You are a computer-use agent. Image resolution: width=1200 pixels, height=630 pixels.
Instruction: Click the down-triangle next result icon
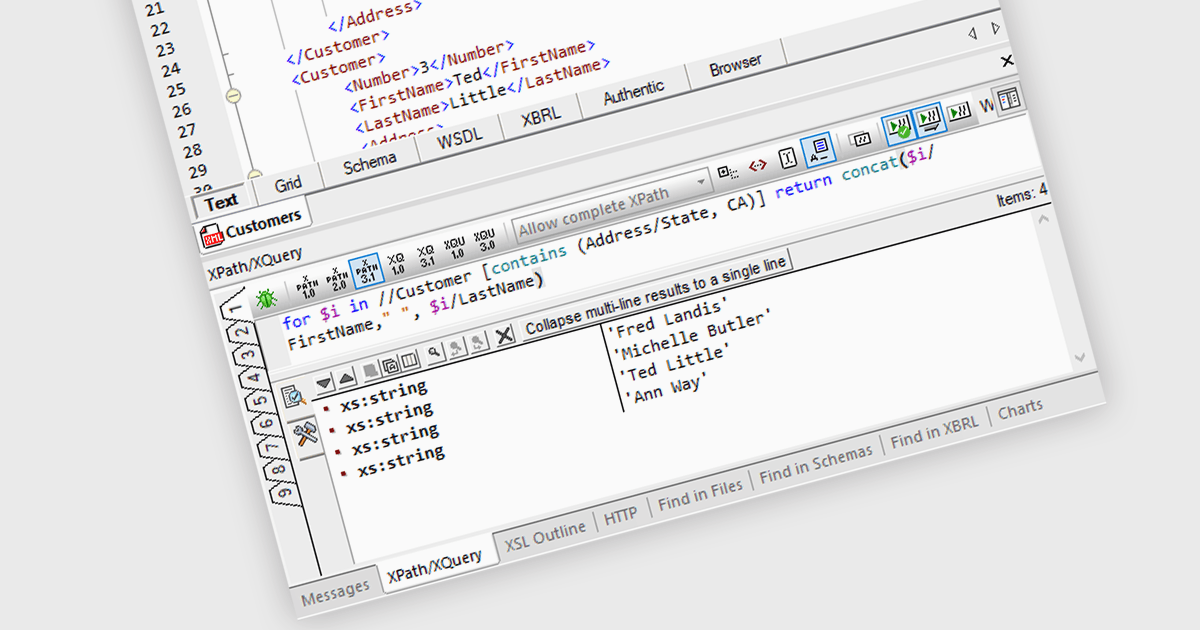pyautogui.click(x=323, y=383)
